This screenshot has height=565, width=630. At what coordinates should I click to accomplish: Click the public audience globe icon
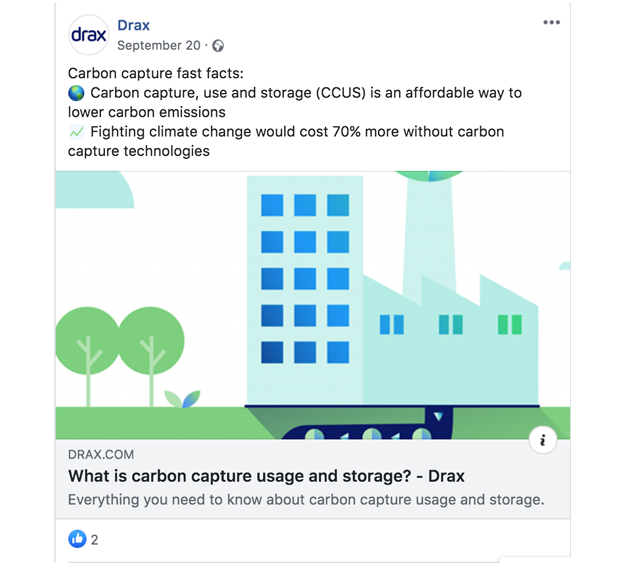218,46
